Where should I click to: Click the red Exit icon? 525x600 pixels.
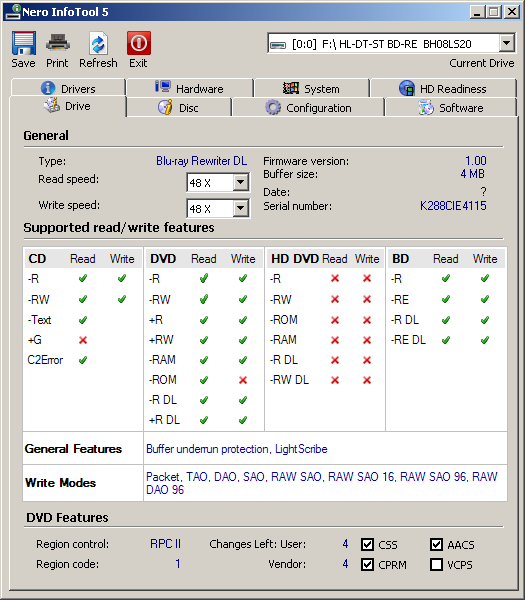click(139, 43)
